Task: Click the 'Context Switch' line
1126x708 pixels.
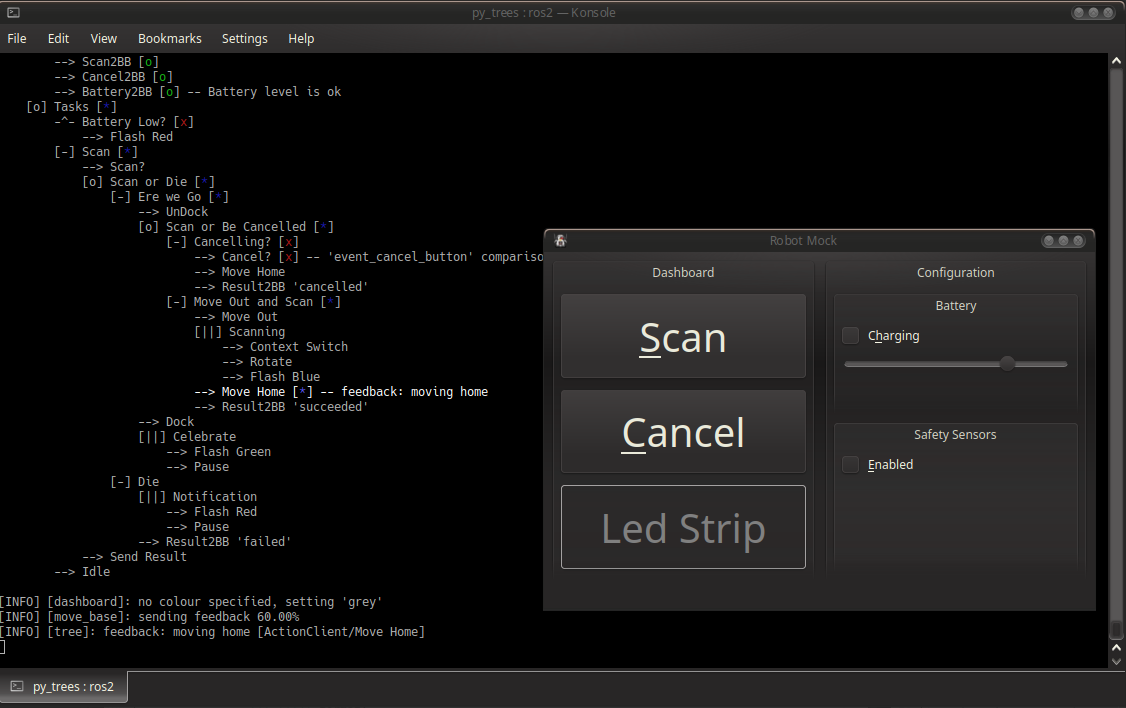Action: [x=285, y=347]
